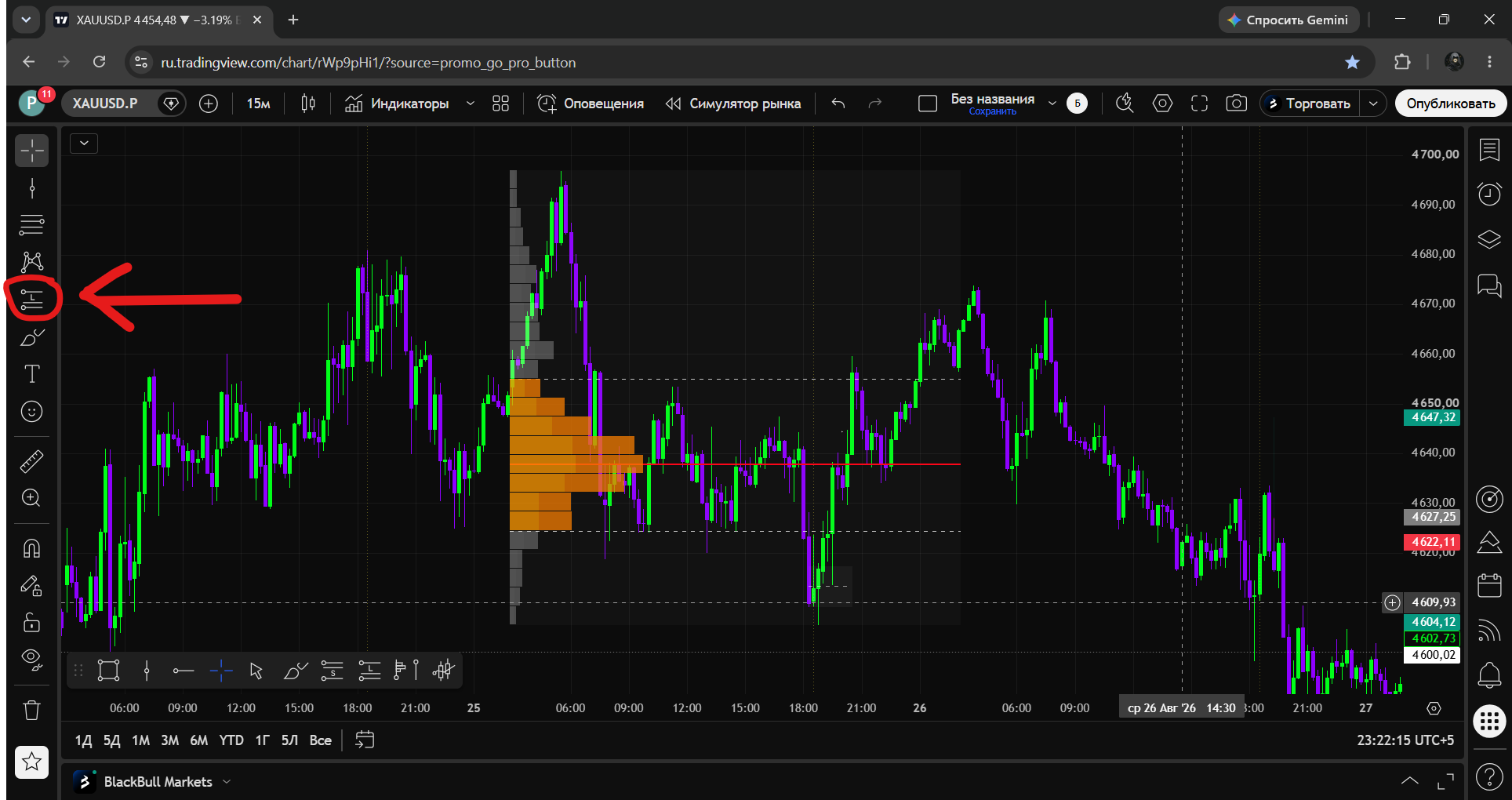Start Симулятор рынка replay mode
Image resolution: width=1512 pixels, height=800 pixels.
click(x=734, y=104)
